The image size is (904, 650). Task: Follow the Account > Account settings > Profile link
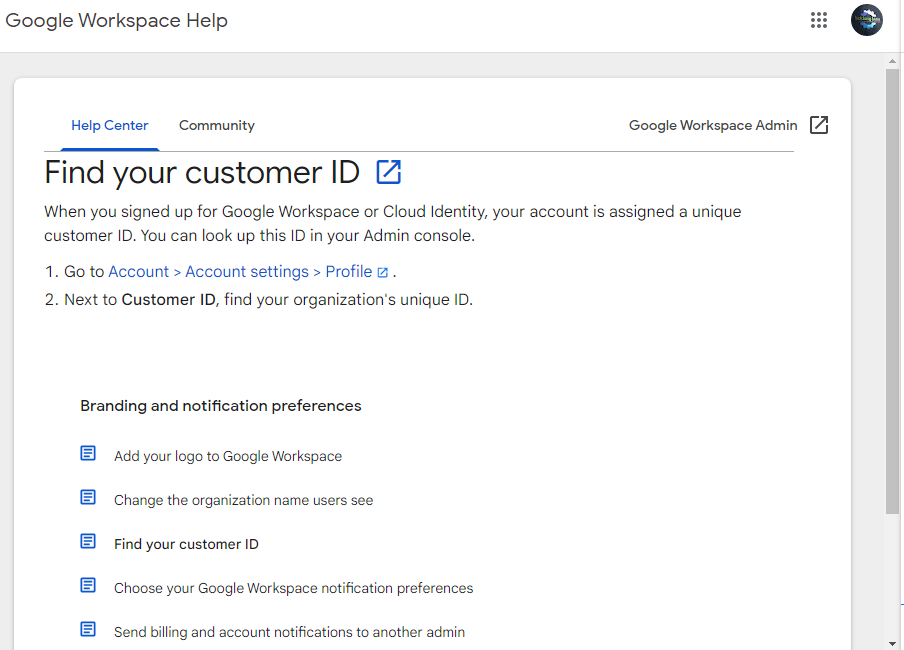click(240, 272)
